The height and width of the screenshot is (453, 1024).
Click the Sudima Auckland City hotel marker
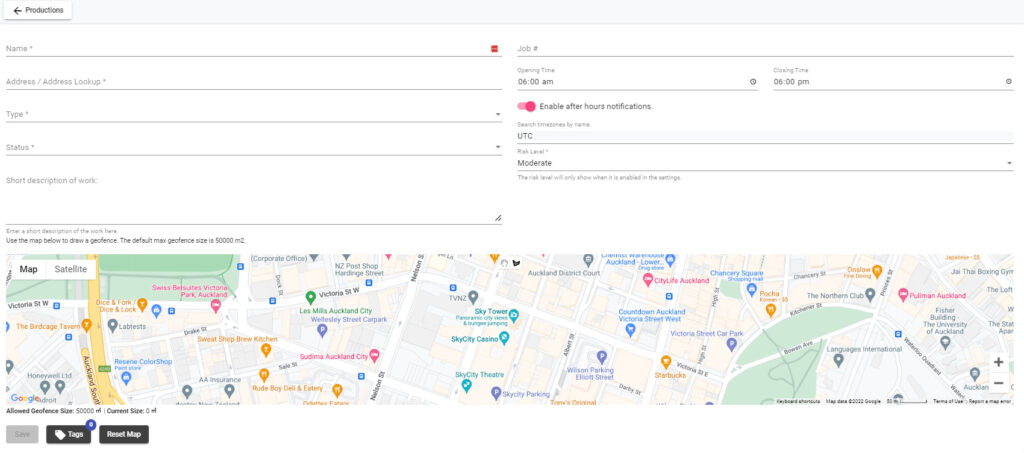pos(374,356)
